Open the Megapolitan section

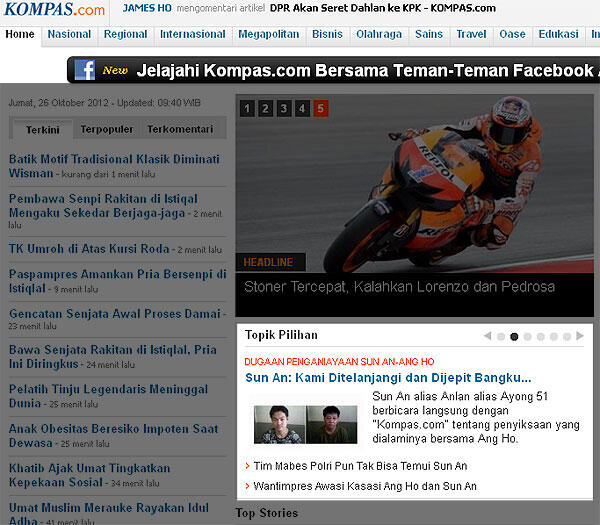pos(269,34)
